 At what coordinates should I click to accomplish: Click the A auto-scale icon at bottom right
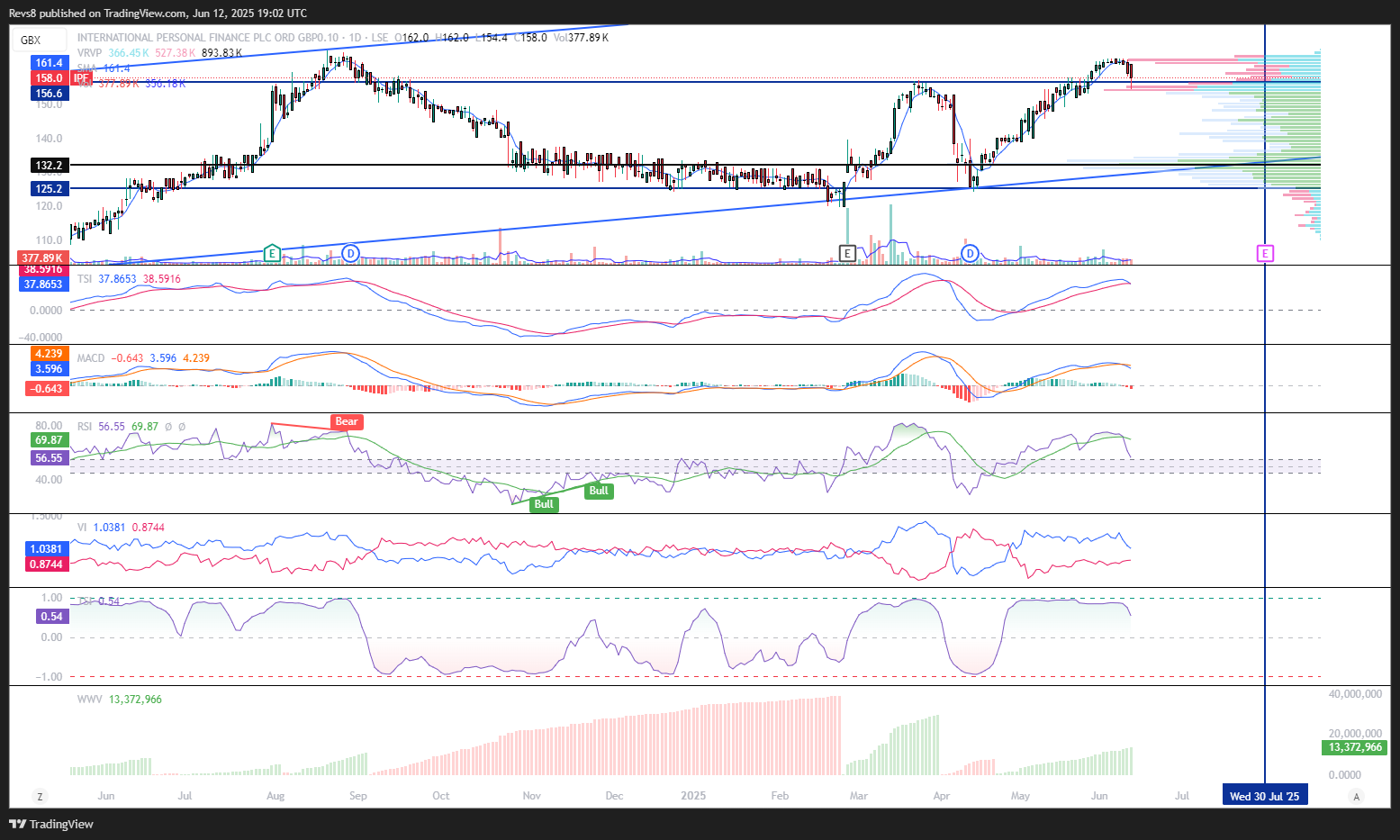click(1357, 796)
